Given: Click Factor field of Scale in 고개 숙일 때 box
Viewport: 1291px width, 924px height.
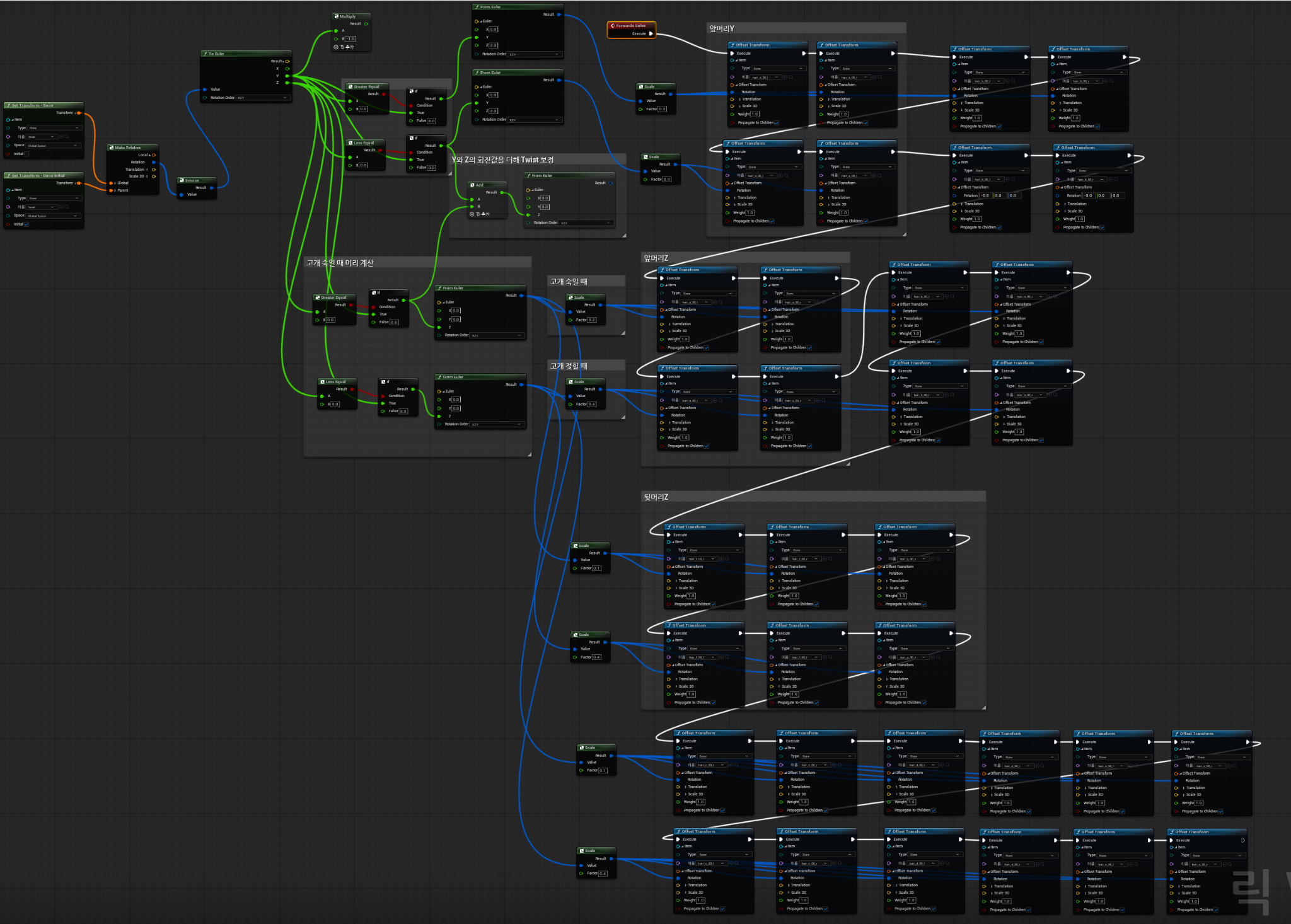Looking at the screenshot, I should [591, 320].
